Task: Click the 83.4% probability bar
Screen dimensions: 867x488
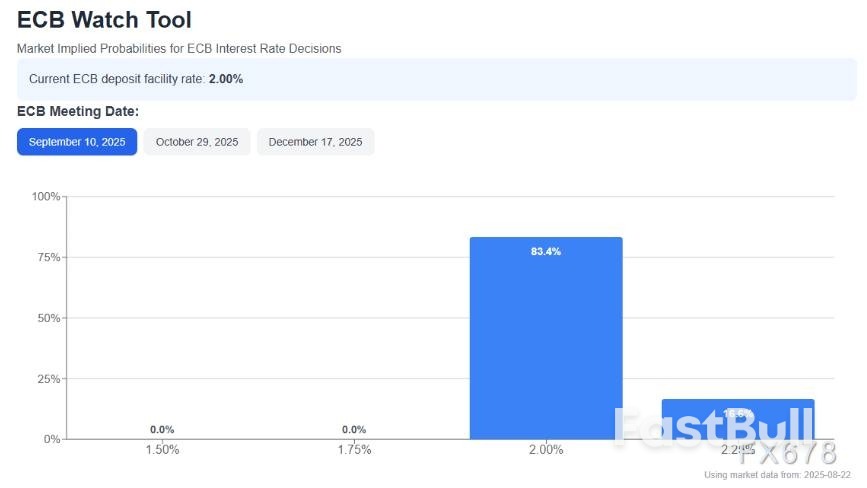Action: tap(546, 340)
